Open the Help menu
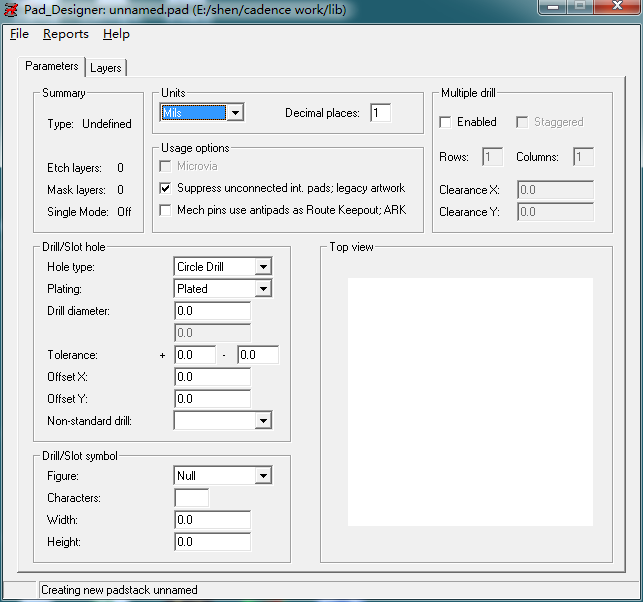 point(116,34)
